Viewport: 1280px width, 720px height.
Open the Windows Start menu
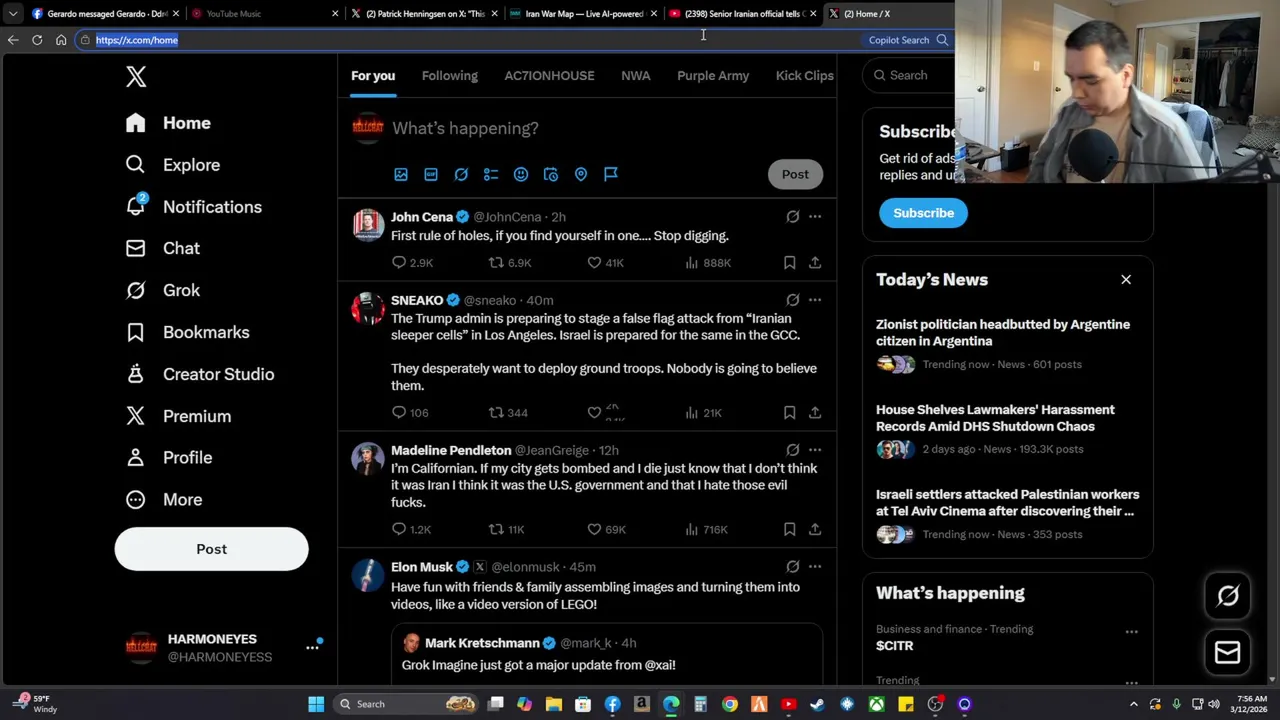(316, 704)
